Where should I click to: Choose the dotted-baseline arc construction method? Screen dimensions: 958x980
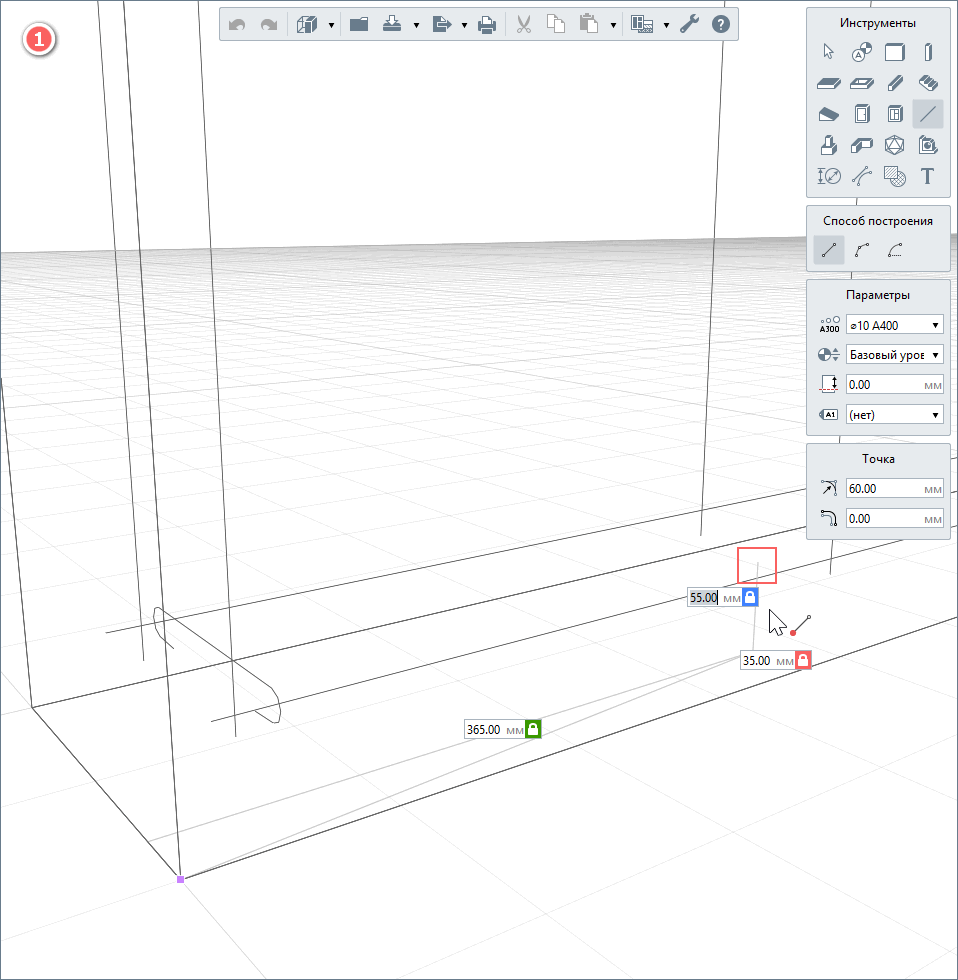click(x=896, y=251)
